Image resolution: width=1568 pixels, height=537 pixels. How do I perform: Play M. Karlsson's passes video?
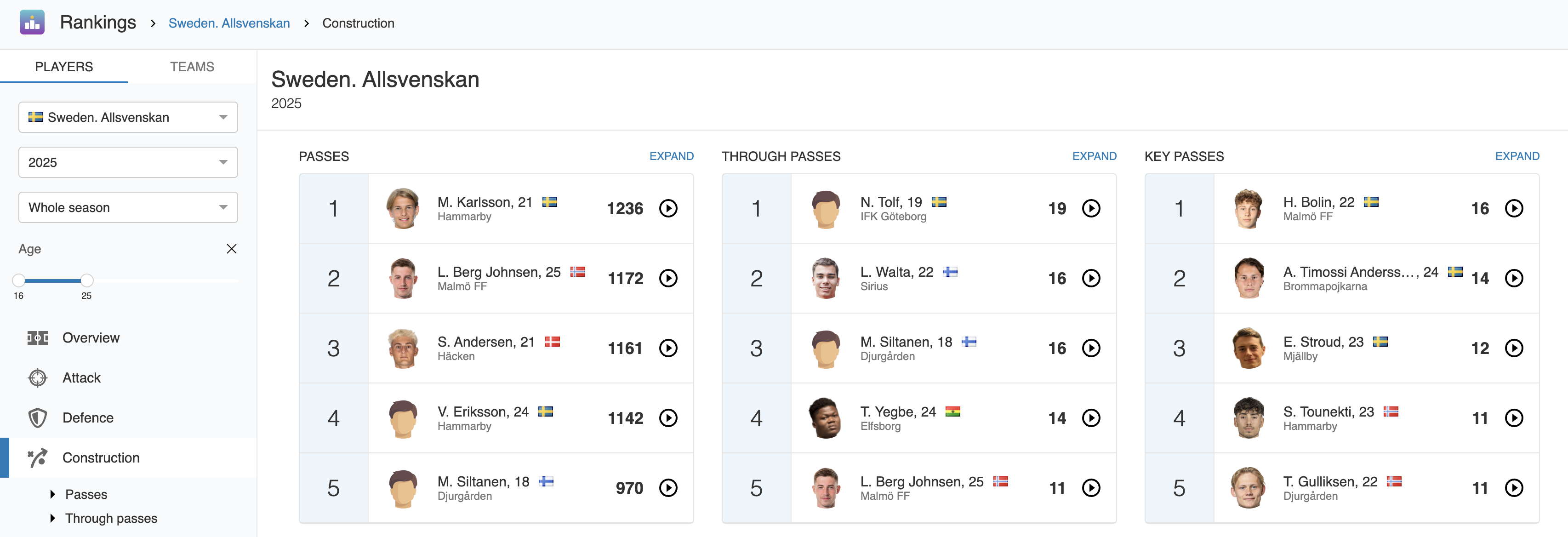668,208
